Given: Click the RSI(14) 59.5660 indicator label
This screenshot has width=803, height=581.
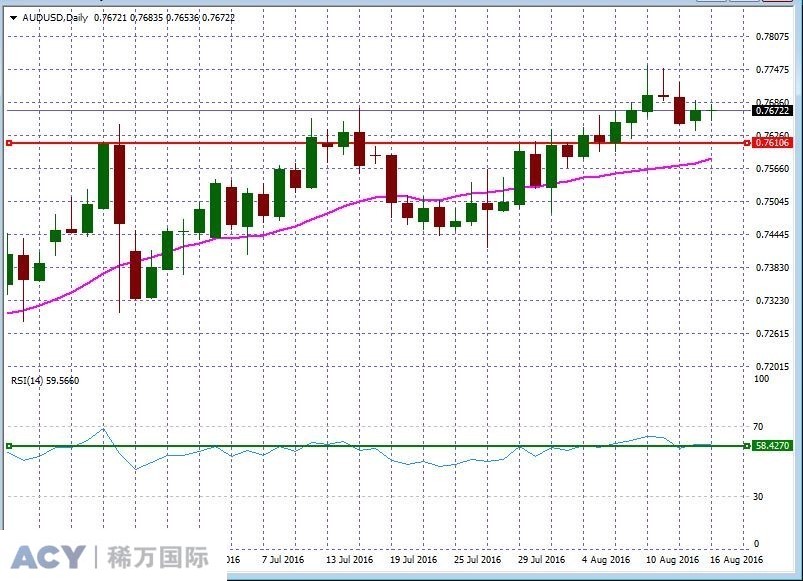Looking at the screenshot, I should 45,380.
